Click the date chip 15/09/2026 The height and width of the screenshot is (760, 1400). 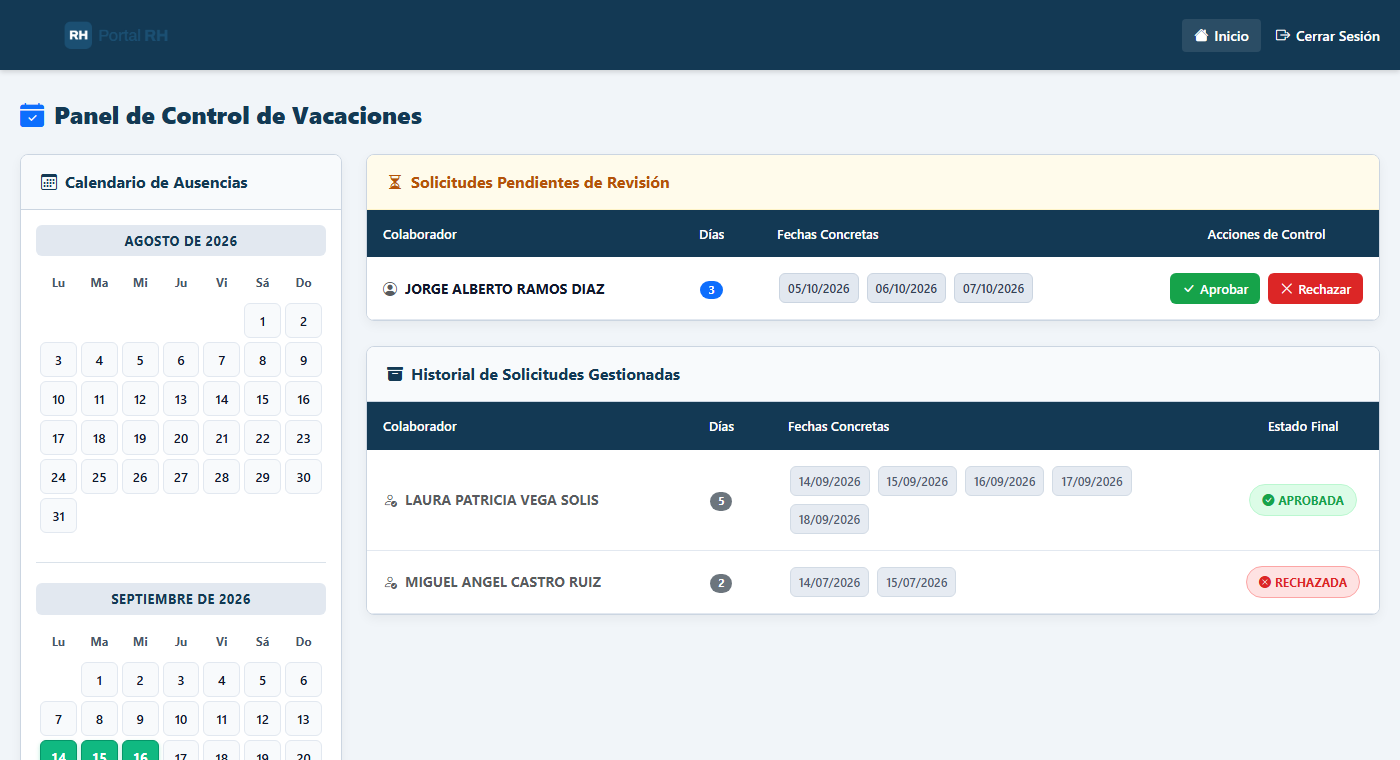click(917, 481)
